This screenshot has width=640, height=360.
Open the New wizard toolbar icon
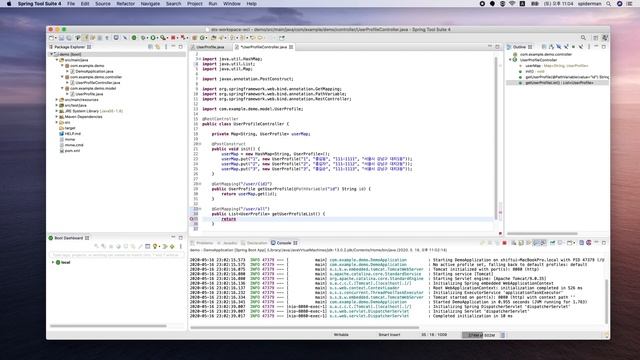point(51,38)
